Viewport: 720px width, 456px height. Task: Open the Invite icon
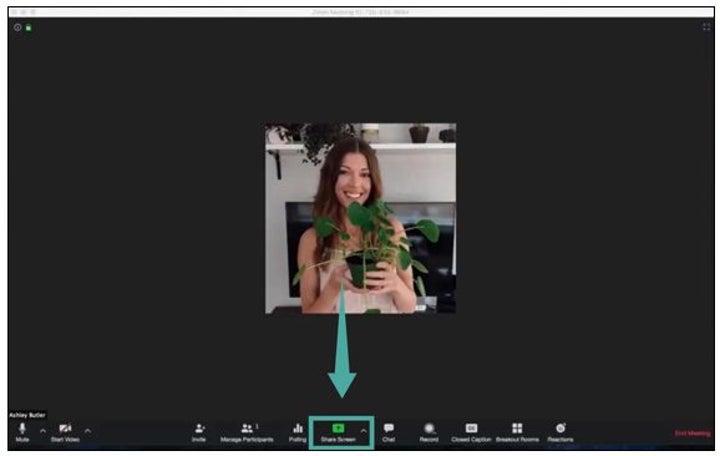pos(198,430)
